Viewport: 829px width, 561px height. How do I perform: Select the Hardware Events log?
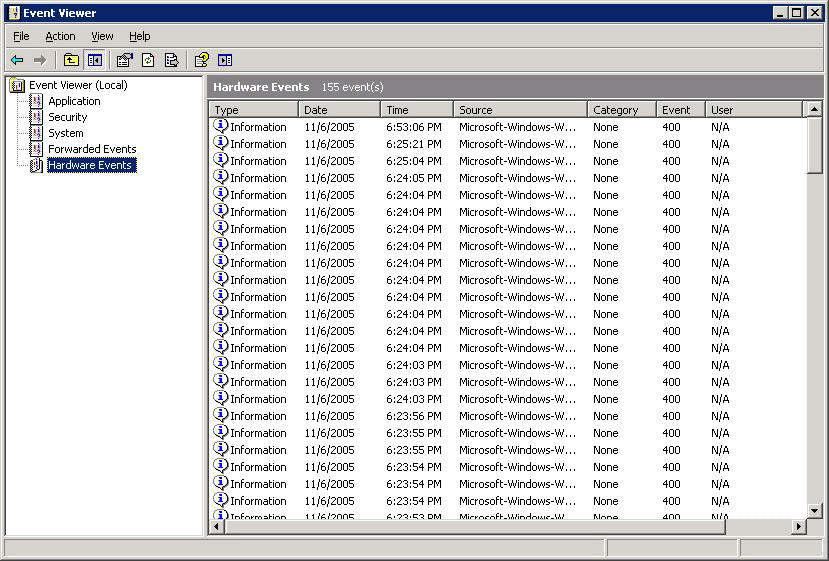[x=91, y=165]
